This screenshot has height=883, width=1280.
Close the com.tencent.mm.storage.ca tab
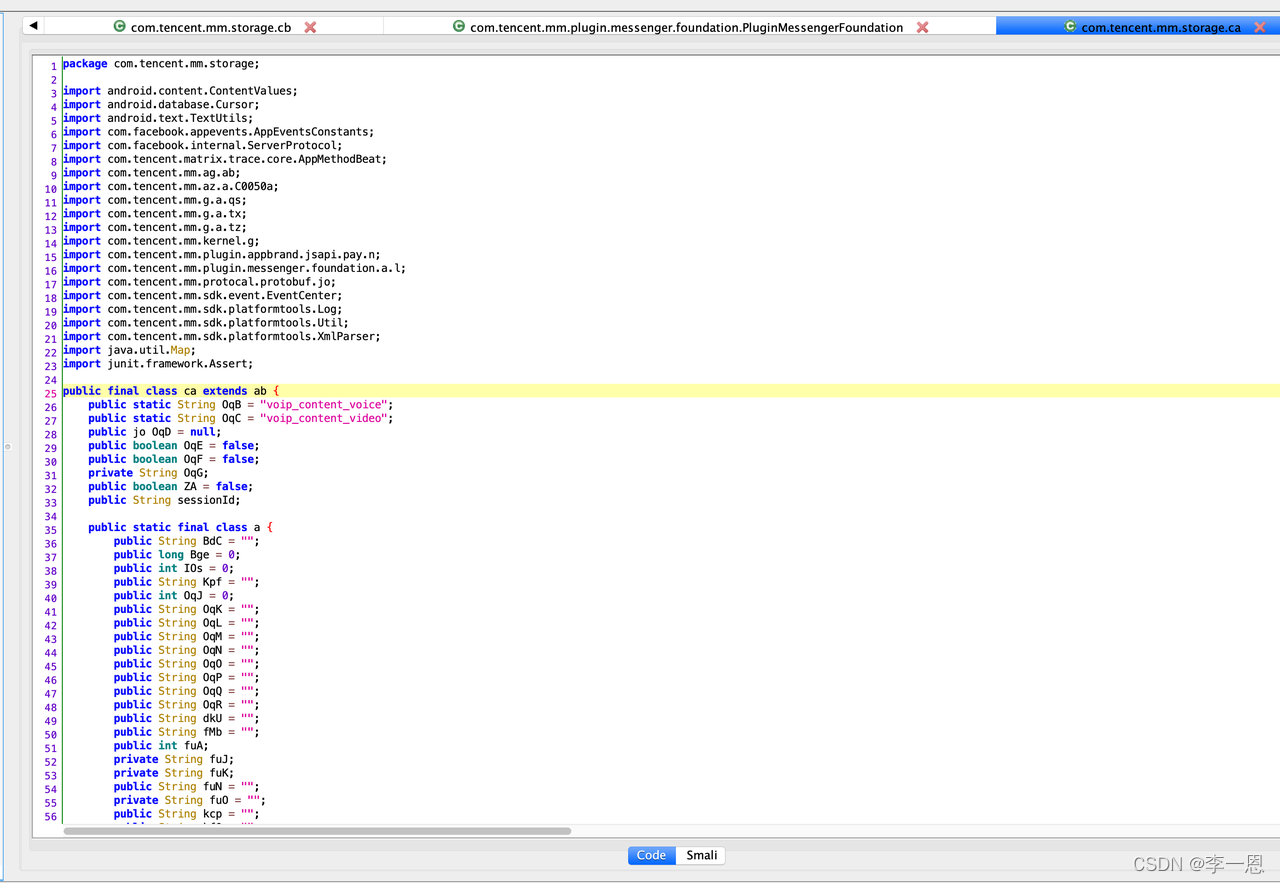[1260, 27]
